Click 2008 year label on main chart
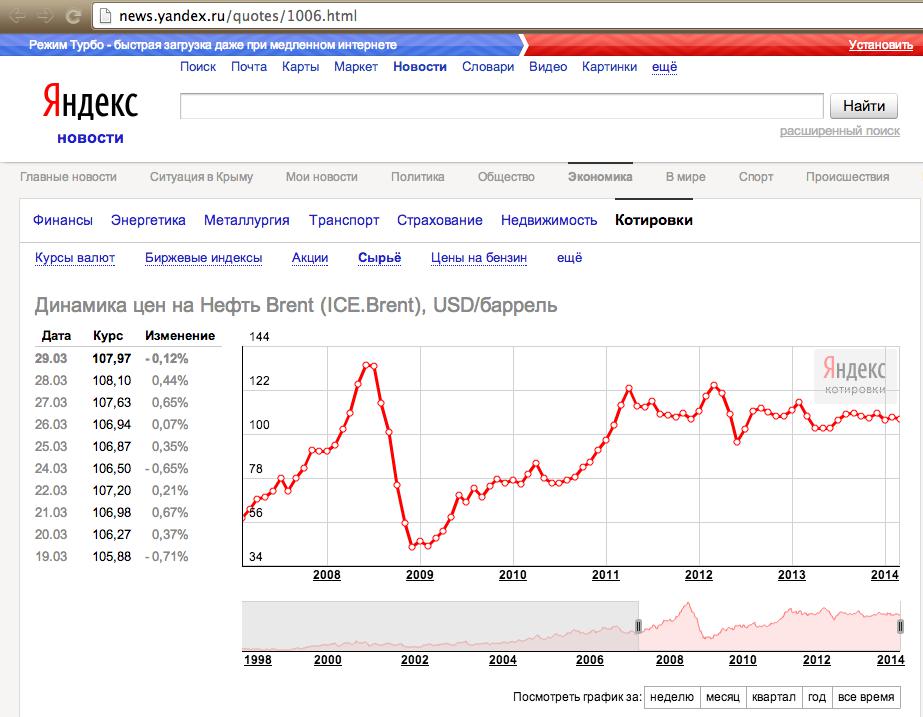Viewport: 923px width, 717px height. click(327, 575)
